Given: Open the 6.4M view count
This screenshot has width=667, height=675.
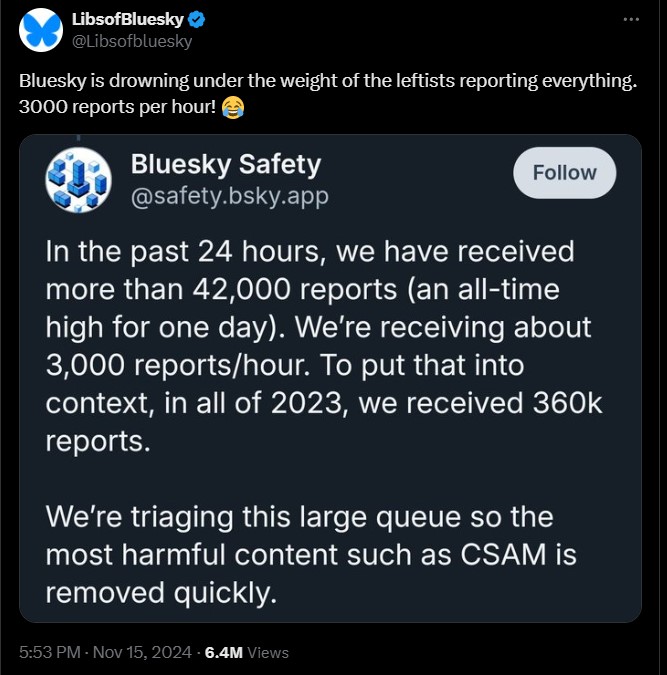Looking at the screenshot, I should (x=224, y=652).
